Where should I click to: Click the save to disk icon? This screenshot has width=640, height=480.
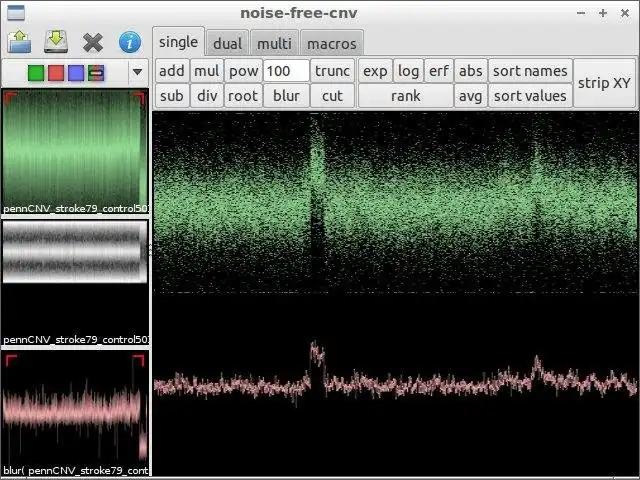(56, 42)
